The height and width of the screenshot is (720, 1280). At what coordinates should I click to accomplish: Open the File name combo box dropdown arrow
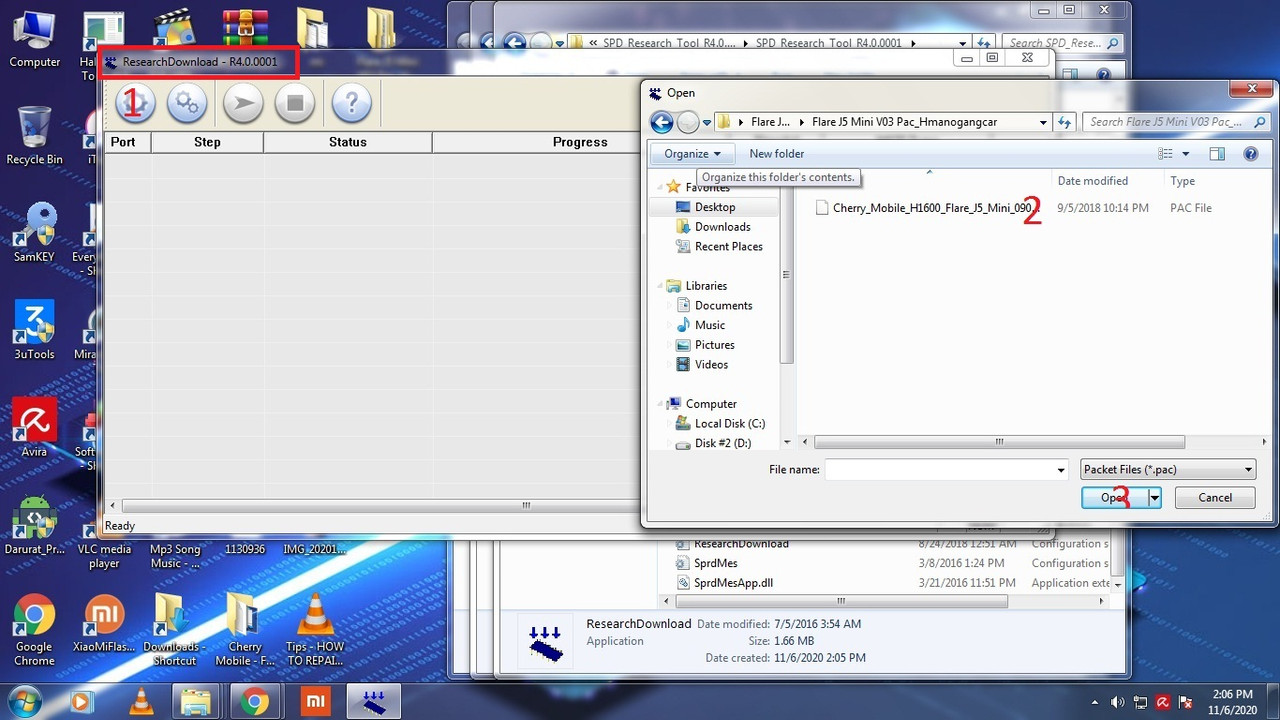[1061, 470]
